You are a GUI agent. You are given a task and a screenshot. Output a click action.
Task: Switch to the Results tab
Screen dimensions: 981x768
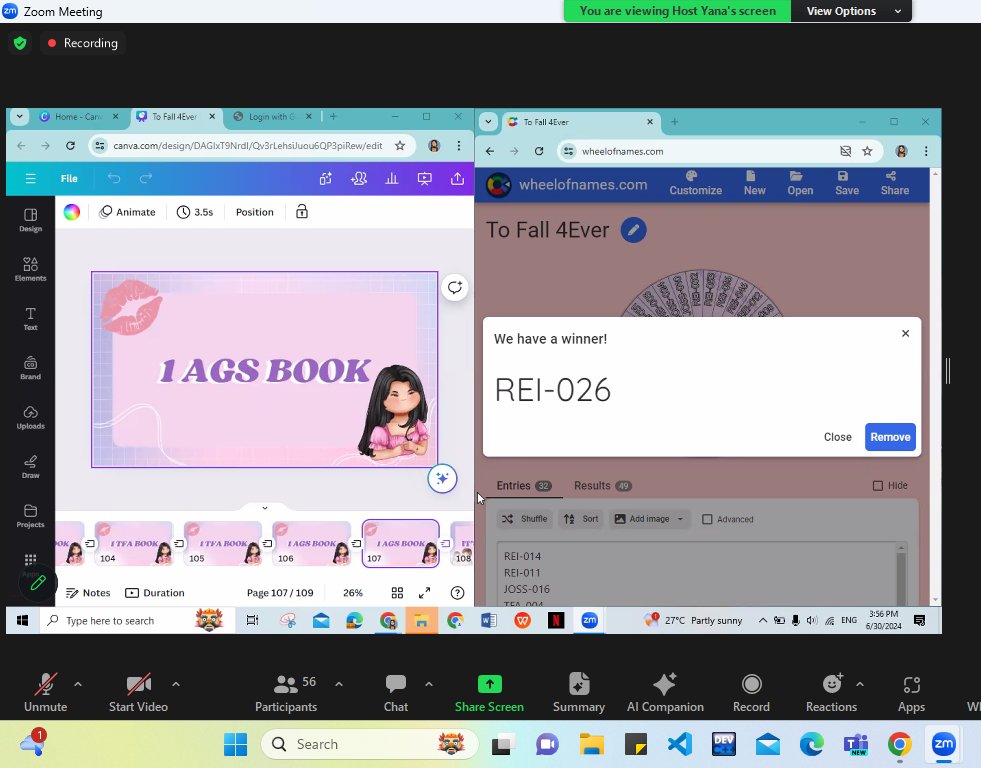[603, 485]
